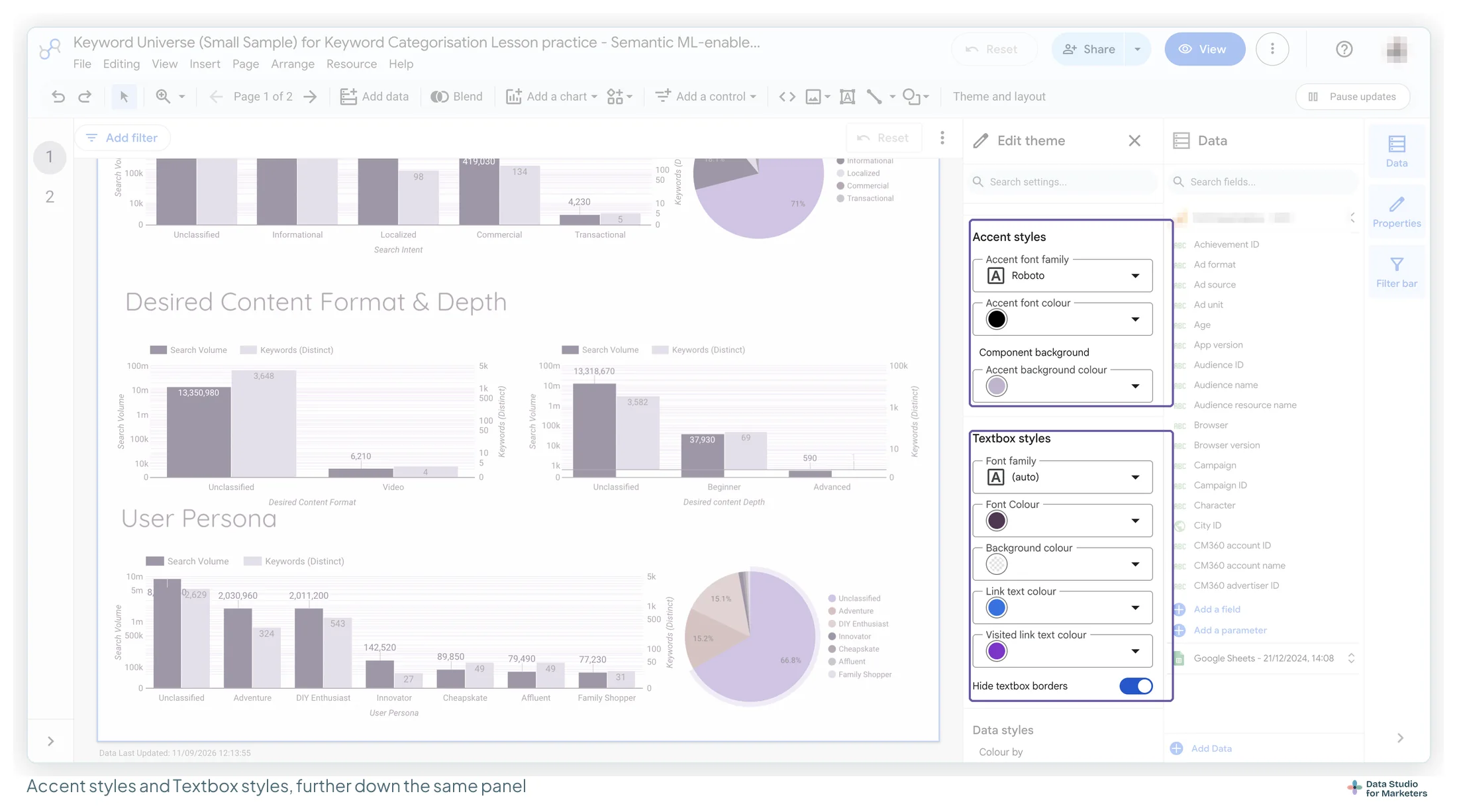Toggle Hide textbox borders switch
The width and height of the screenshot is (1457, 812).
click(x=1136, y=686)
